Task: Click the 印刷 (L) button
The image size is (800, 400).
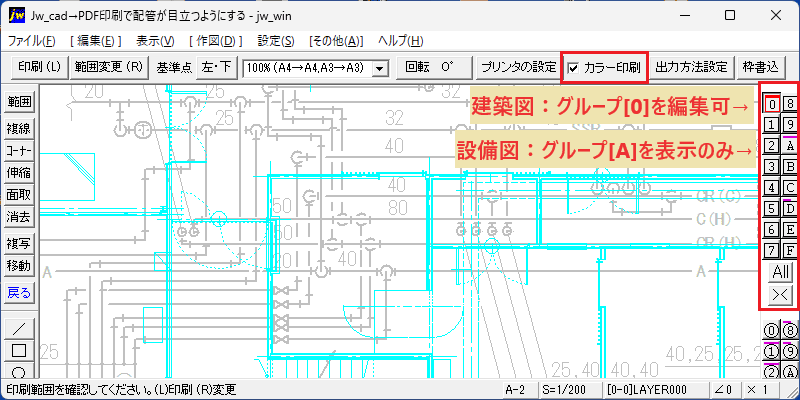Action: [39, 67]
